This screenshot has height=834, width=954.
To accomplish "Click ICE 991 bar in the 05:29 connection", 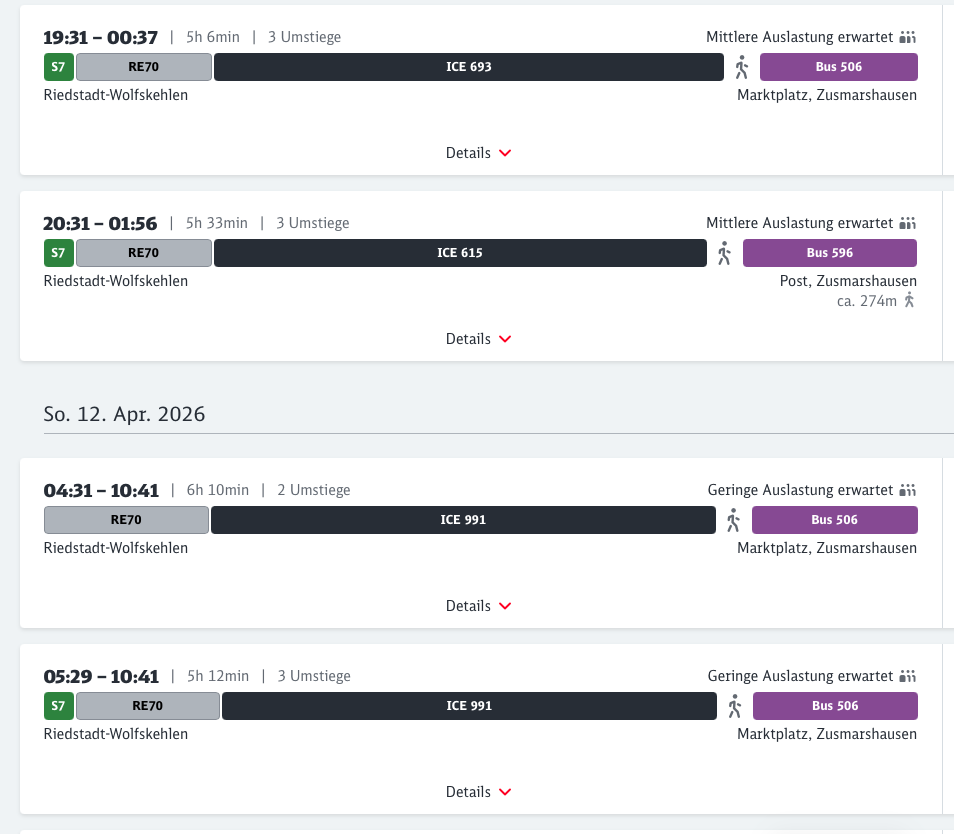I will click(468, 706).
